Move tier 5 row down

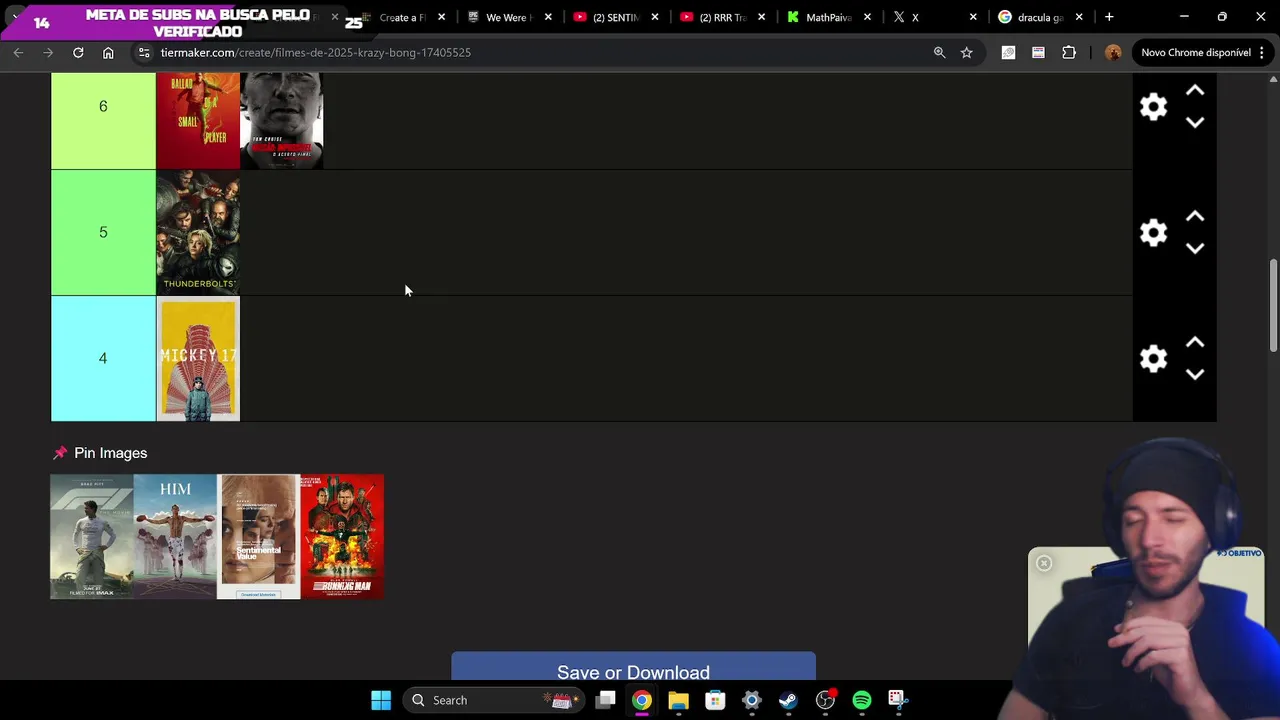pos(1195,248)
